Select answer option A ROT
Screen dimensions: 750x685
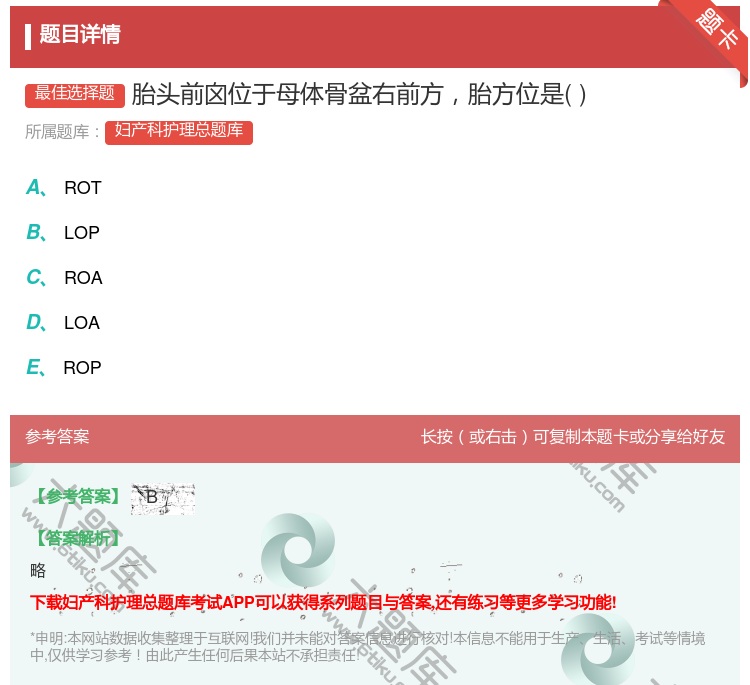pos(64,188)
